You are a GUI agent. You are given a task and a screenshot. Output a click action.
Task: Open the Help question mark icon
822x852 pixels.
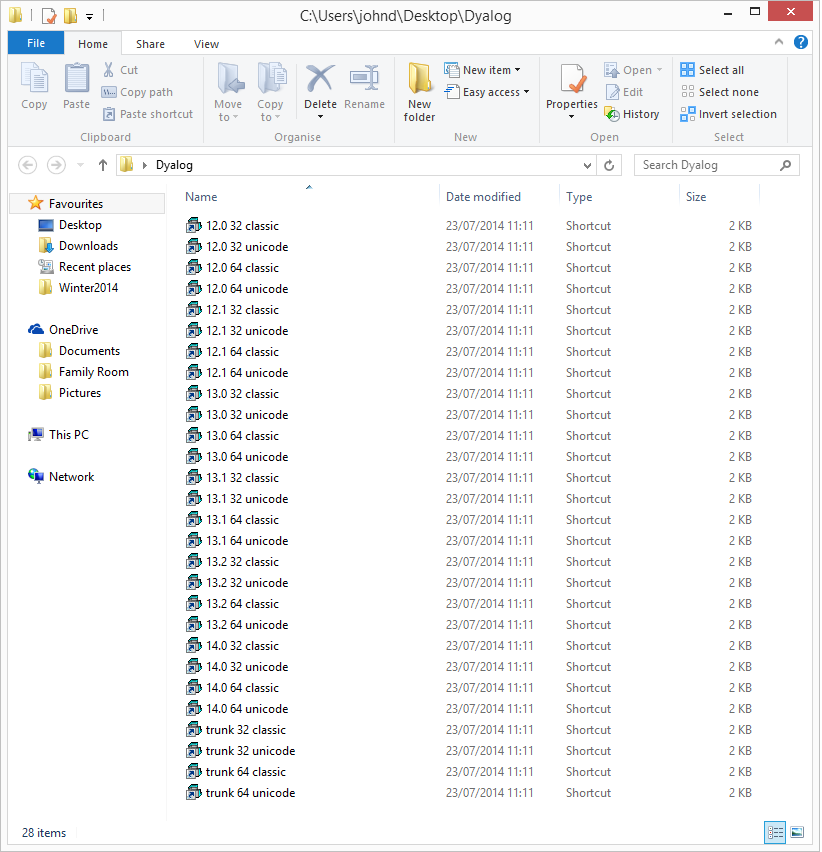pyautogui.click(x=800, y=42)
